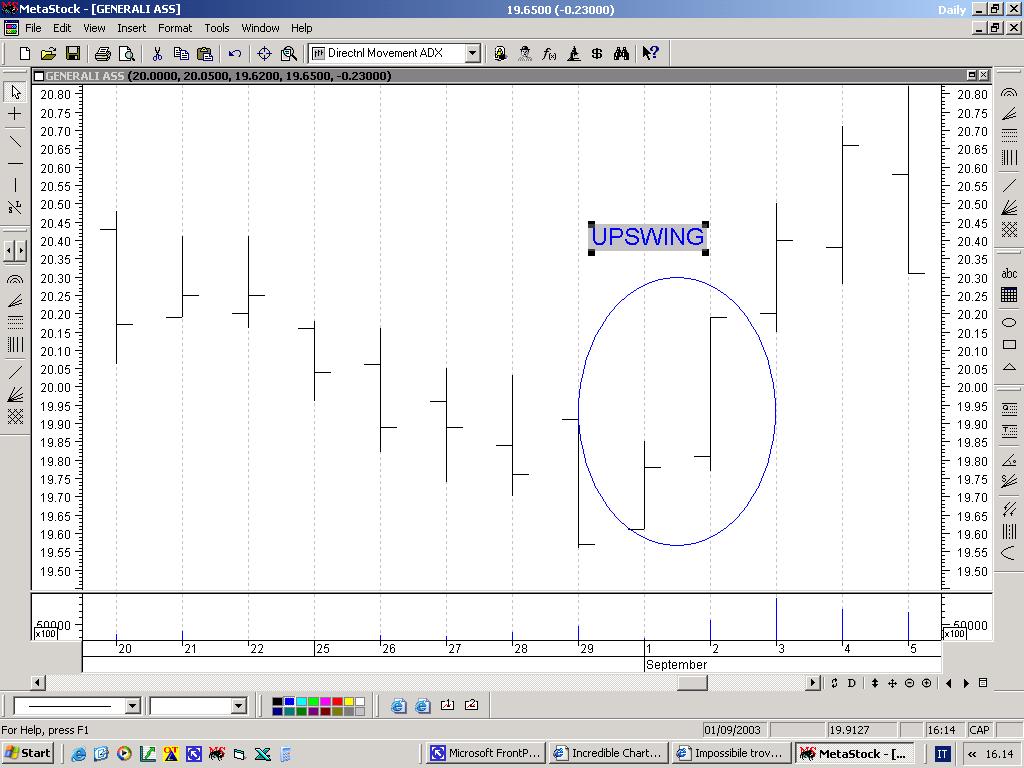Select the arrow pointer tool
The height and width of the screenshot is (768, 1024).
pos(15,92)
